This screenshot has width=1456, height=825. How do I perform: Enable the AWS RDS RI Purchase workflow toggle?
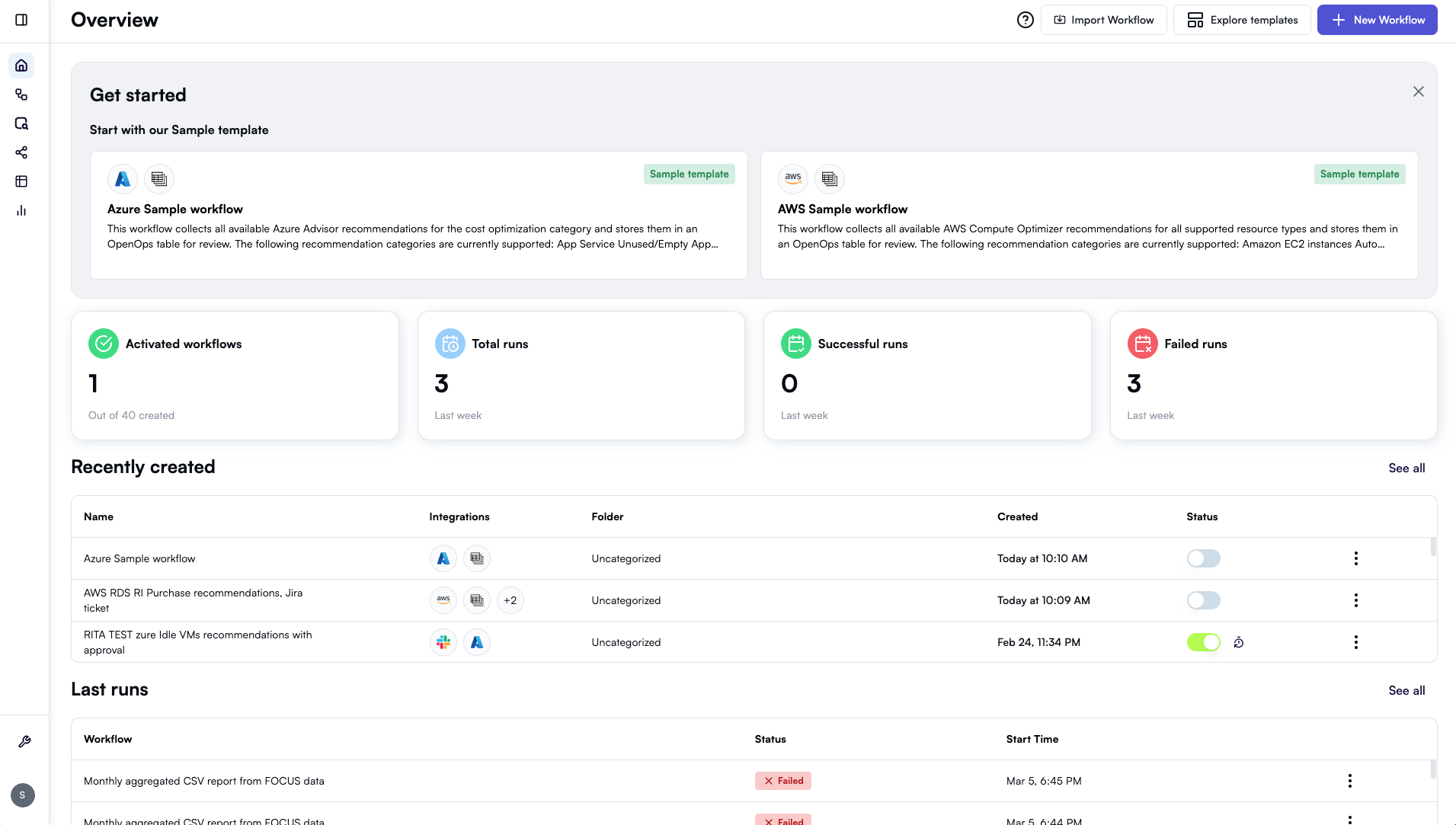click(x=1204, y=600)
